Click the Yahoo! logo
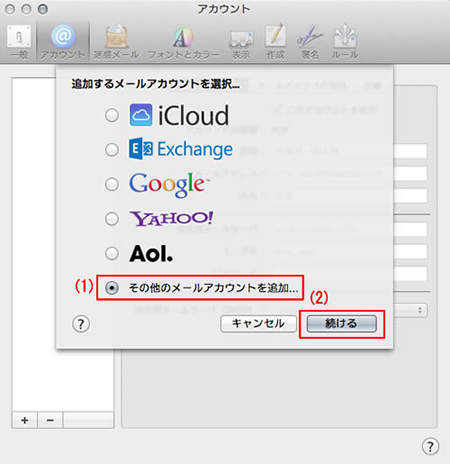450x464 pixels. pyautogui.click(x=171, y=219)
